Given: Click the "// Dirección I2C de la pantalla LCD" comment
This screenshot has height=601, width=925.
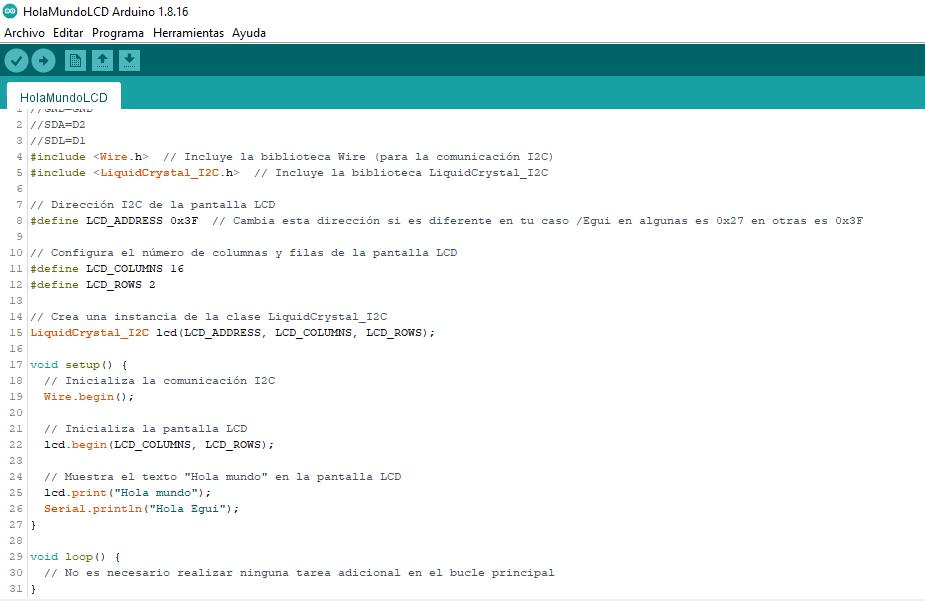Looking at the screenshot, I should [153, 205].
